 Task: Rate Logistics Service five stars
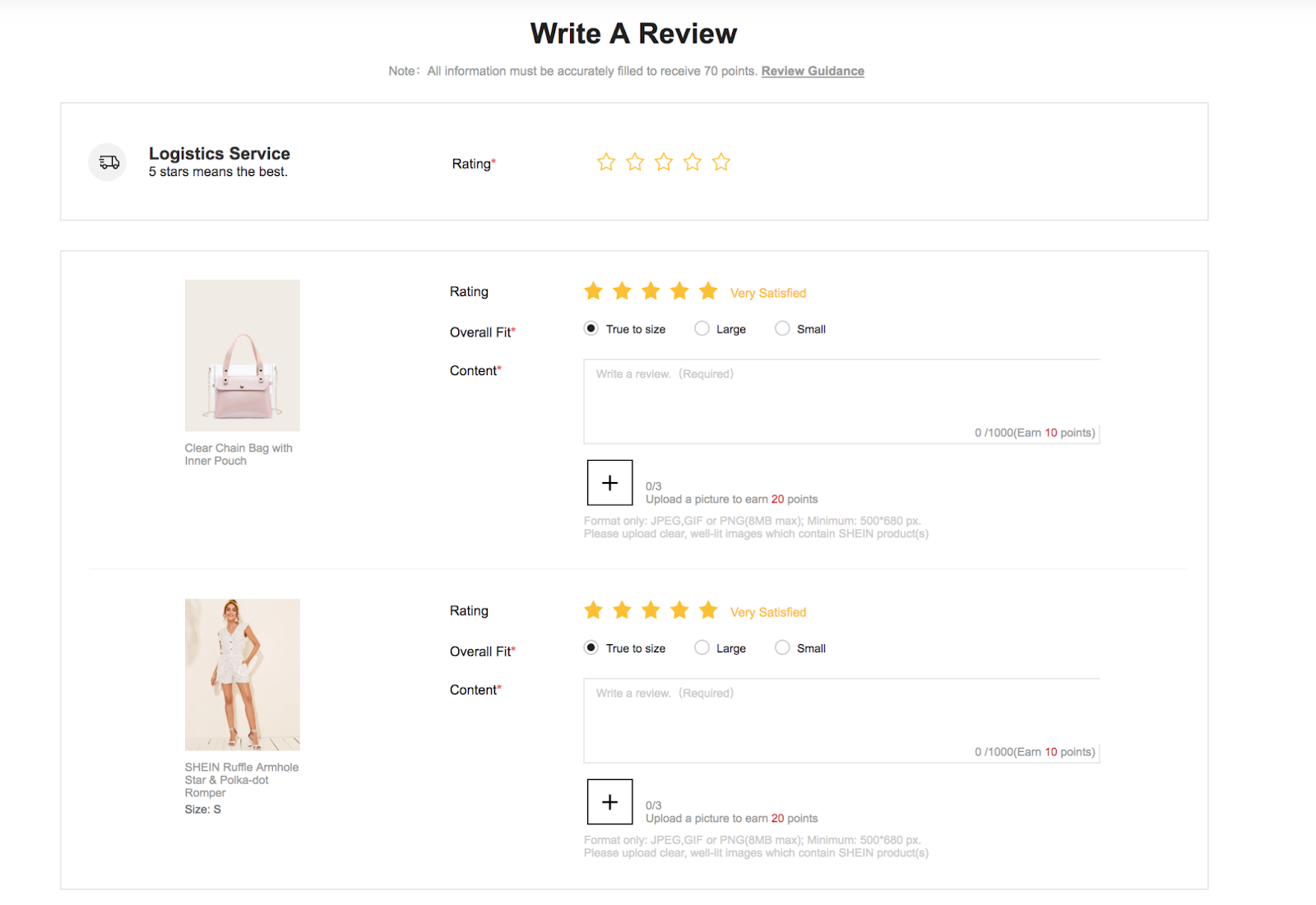click(x=721, y=162)
